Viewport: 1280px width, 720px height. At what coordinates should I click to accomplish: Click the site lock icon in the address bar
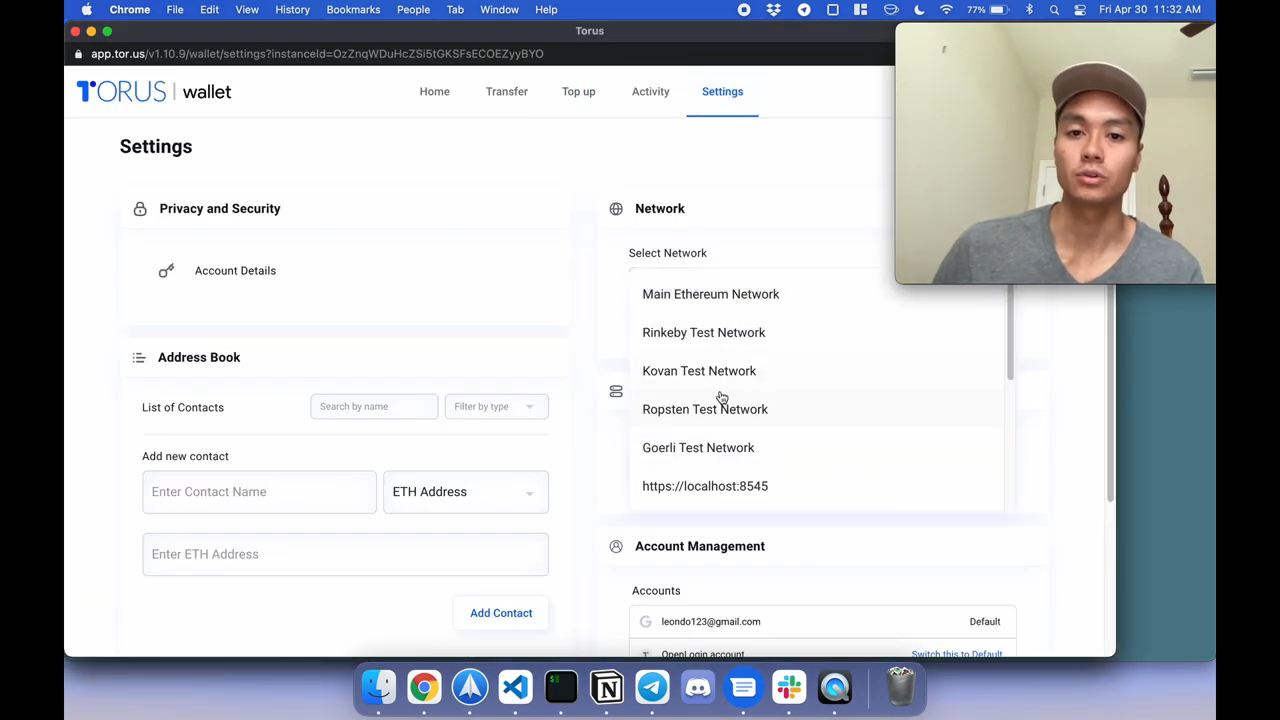[x=79, y=54]
